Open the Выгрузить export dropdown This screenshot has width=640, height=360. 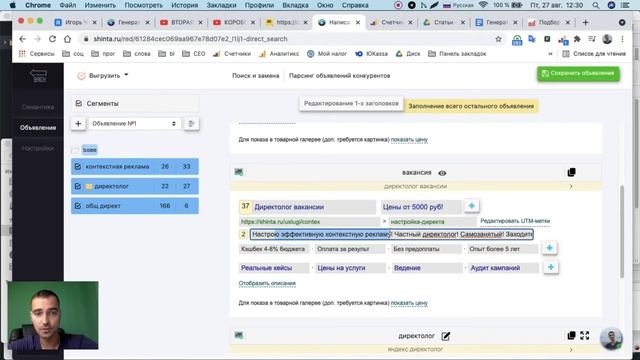coord(103,76)
